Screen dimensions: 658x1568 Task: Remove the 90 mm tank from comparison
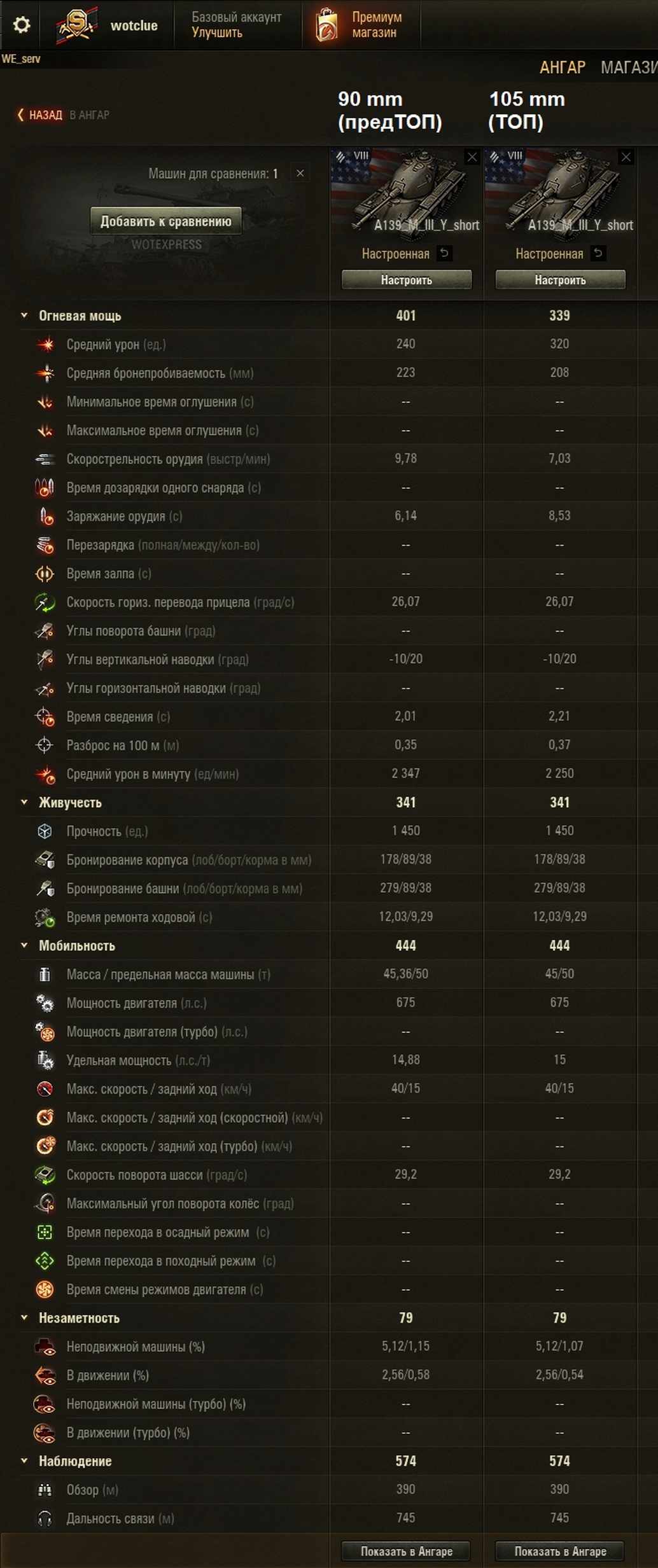click(x=472, y=157)
